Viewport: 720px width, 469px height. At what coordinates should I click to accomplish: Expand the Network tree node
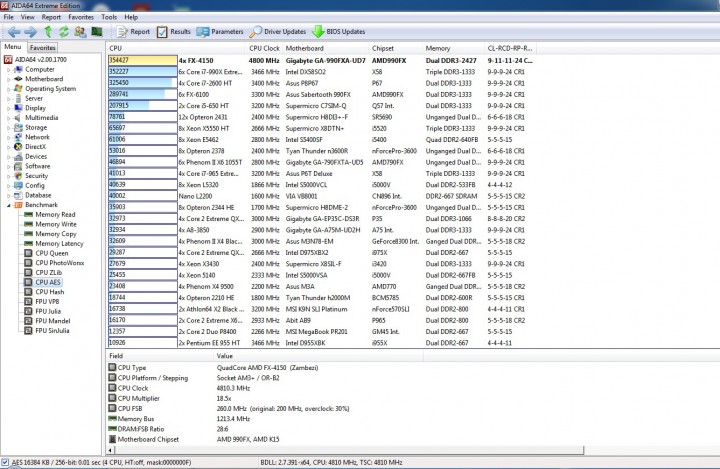pyautogui.click(x=8, y=137)
